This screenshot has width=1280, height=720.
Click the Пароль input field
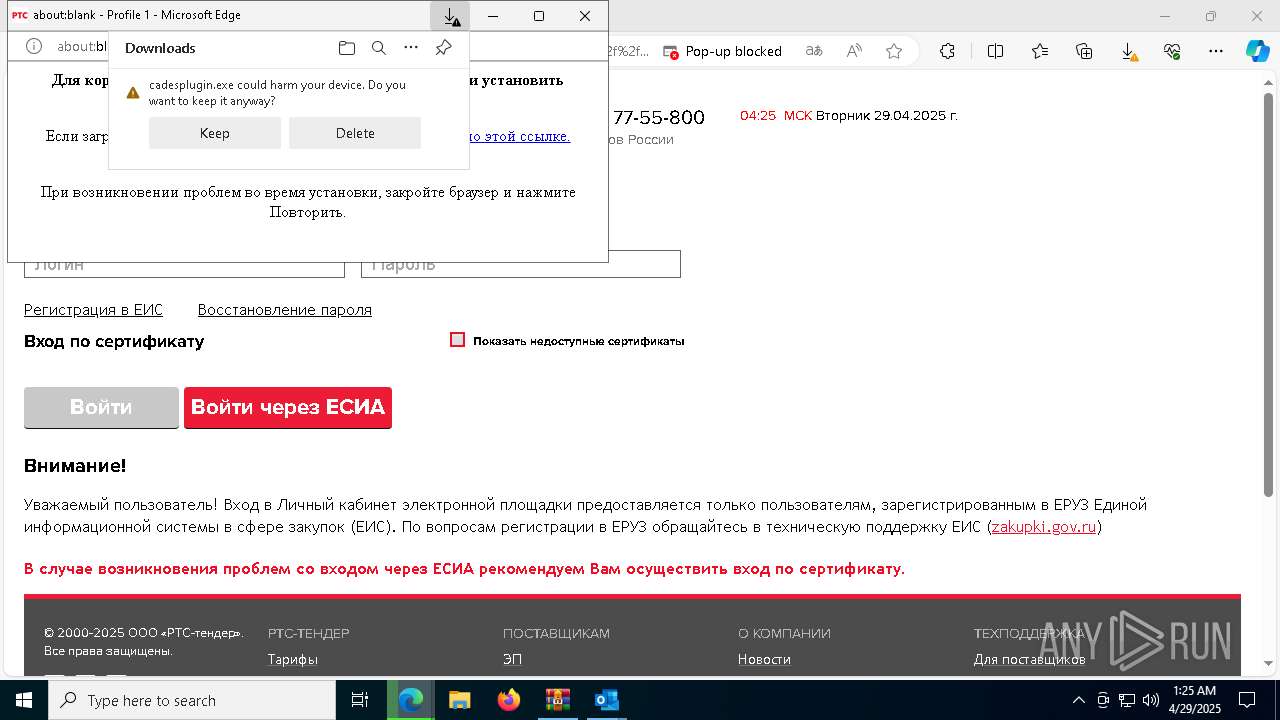coord(521,264)
